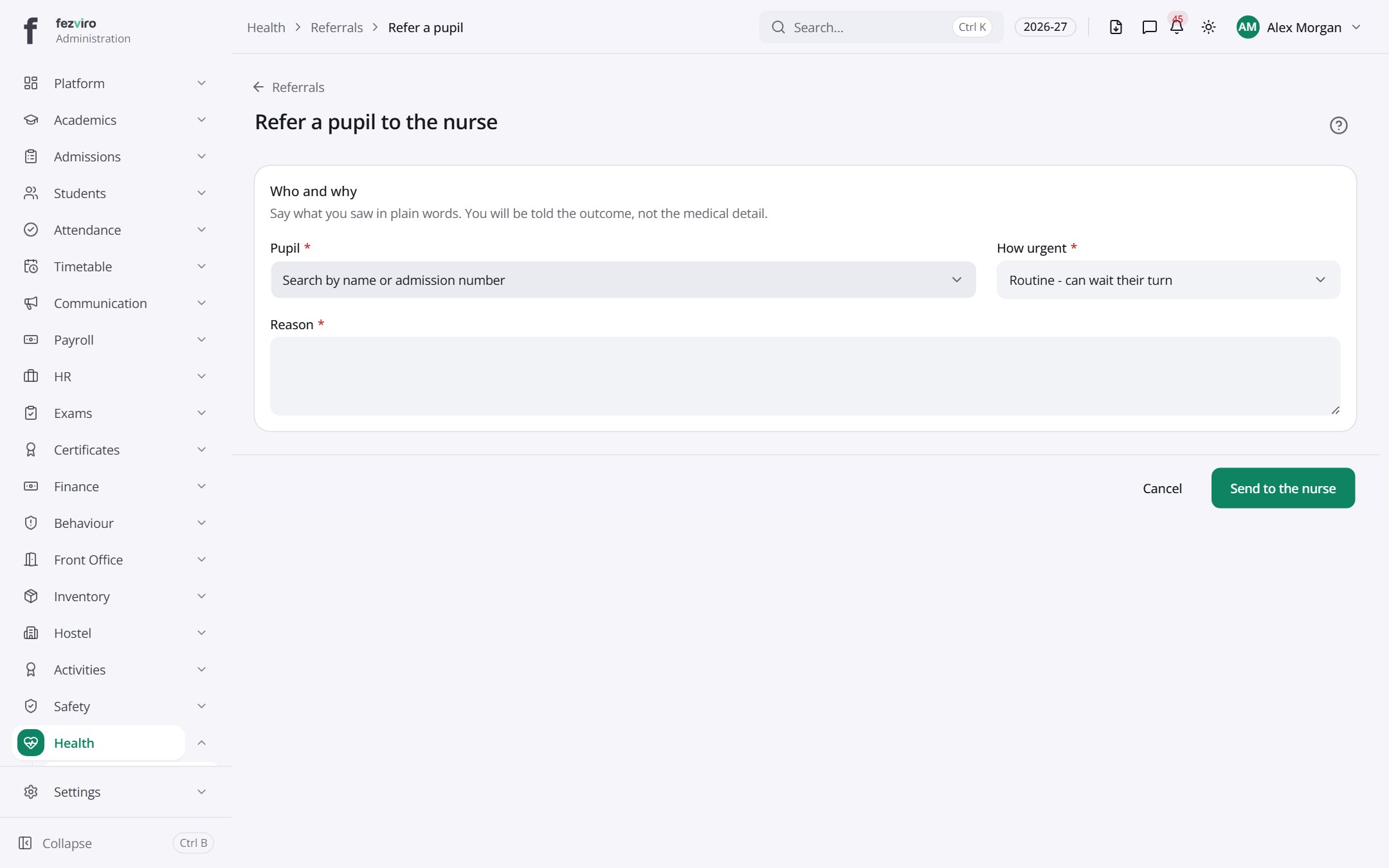The image size is (1389, 868).
Task: Click the Health breadcrumb link
Action: (266, 27)
